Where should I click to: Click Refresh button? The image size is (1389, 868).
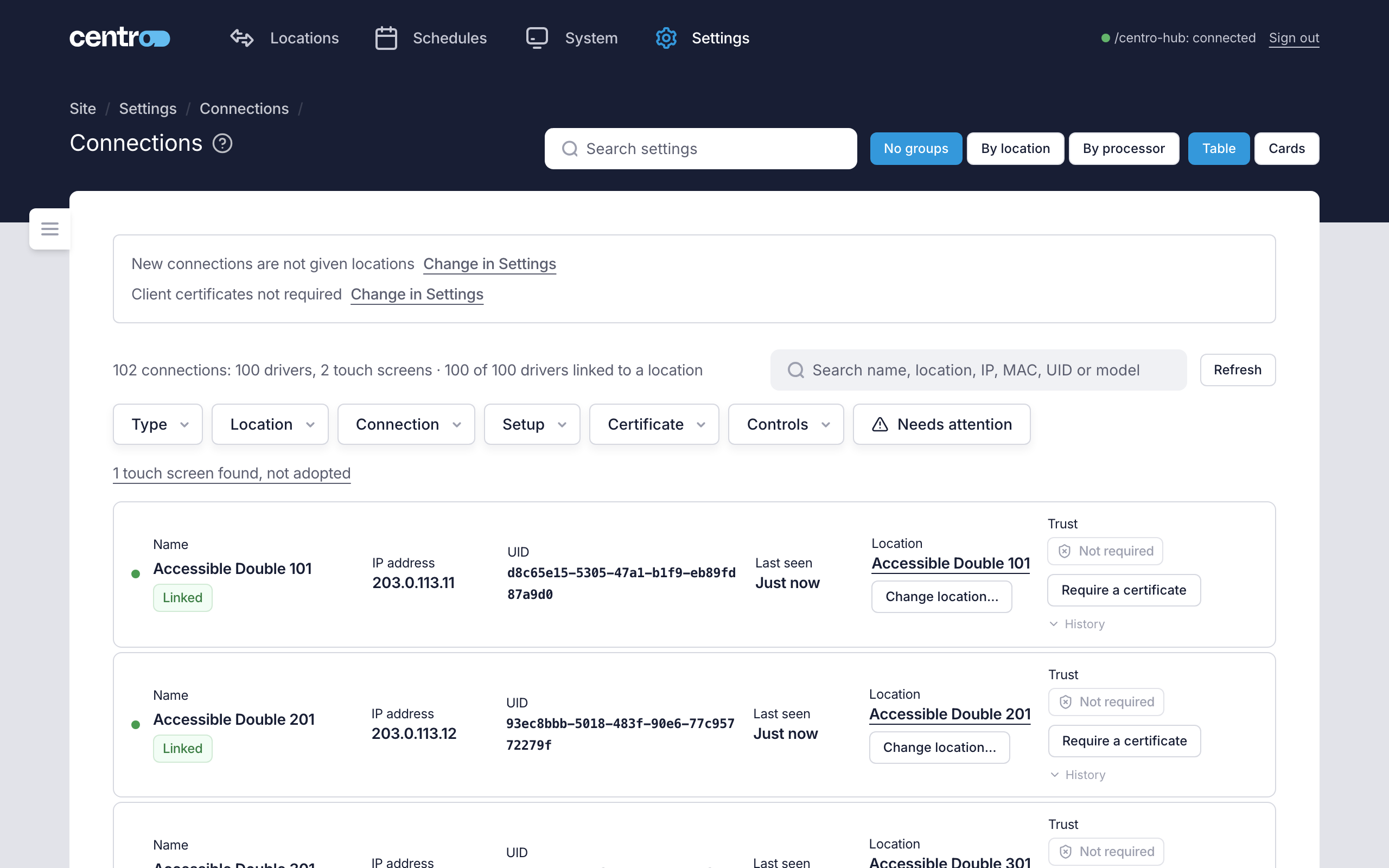(x=1238, y=369)
